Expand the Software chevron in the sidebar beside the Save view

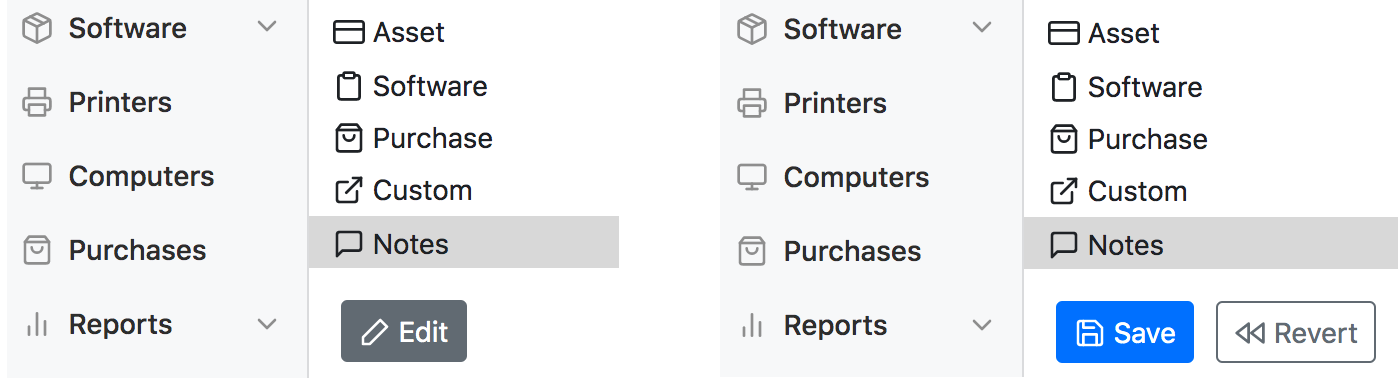[x=982, y=27]
